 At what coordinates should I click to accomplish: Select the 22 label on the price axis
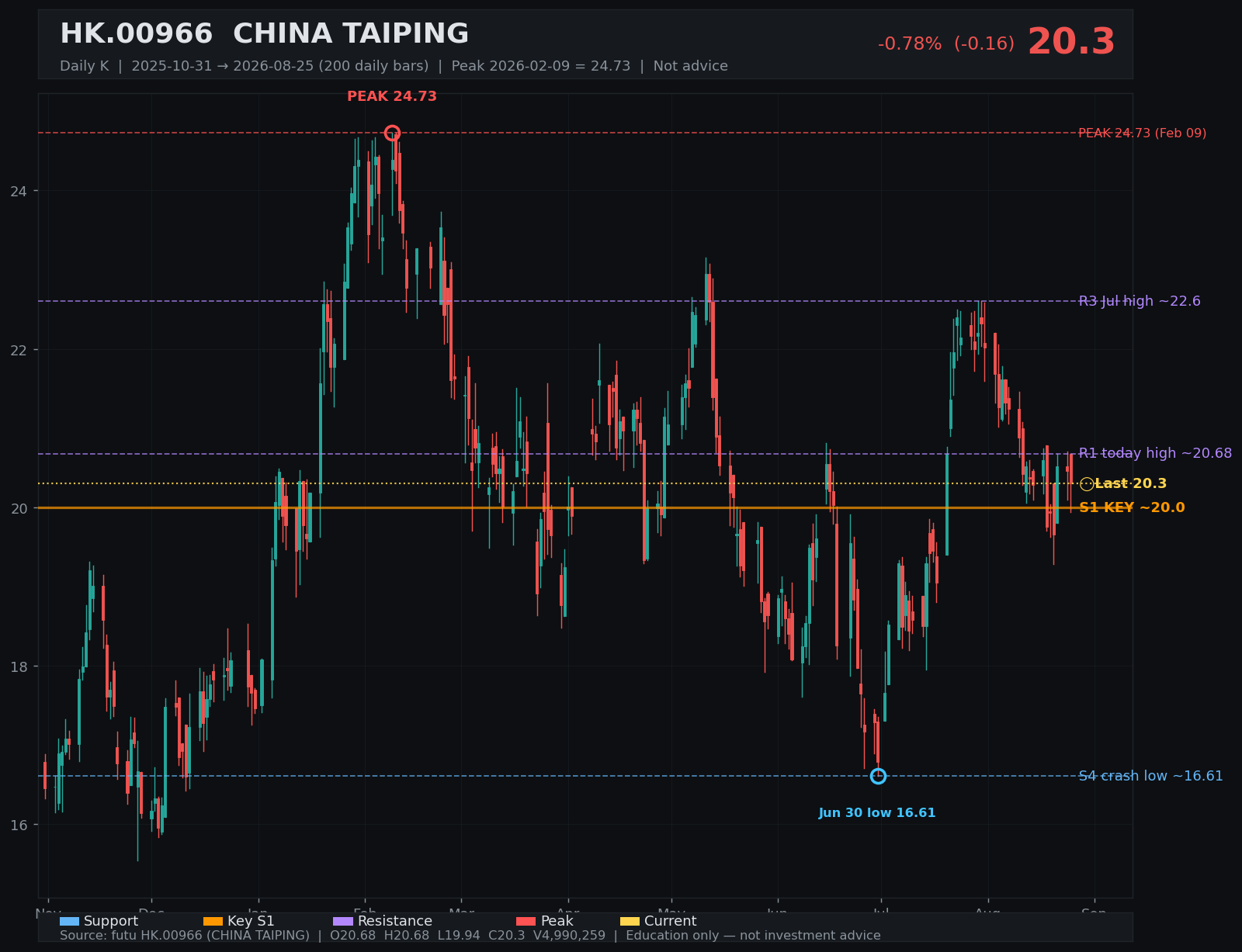pyautogui.click(x=19, y=350)
